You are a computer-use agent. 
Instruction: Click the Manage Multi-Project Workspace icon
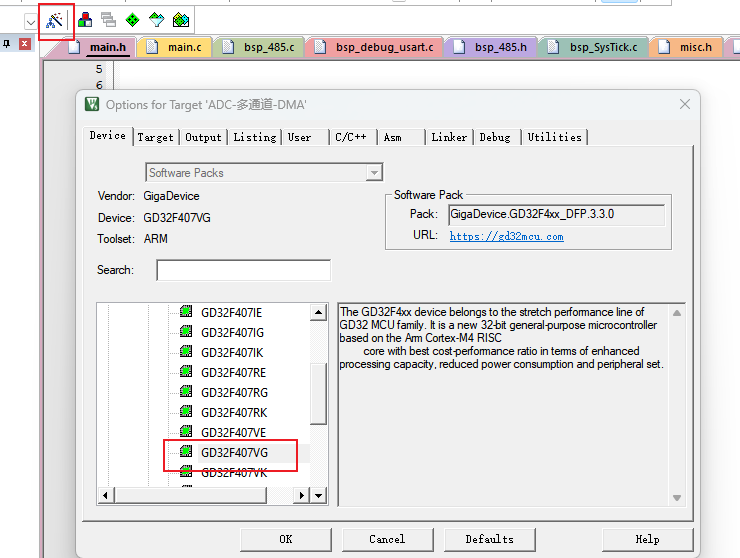(x=109, y=20)
